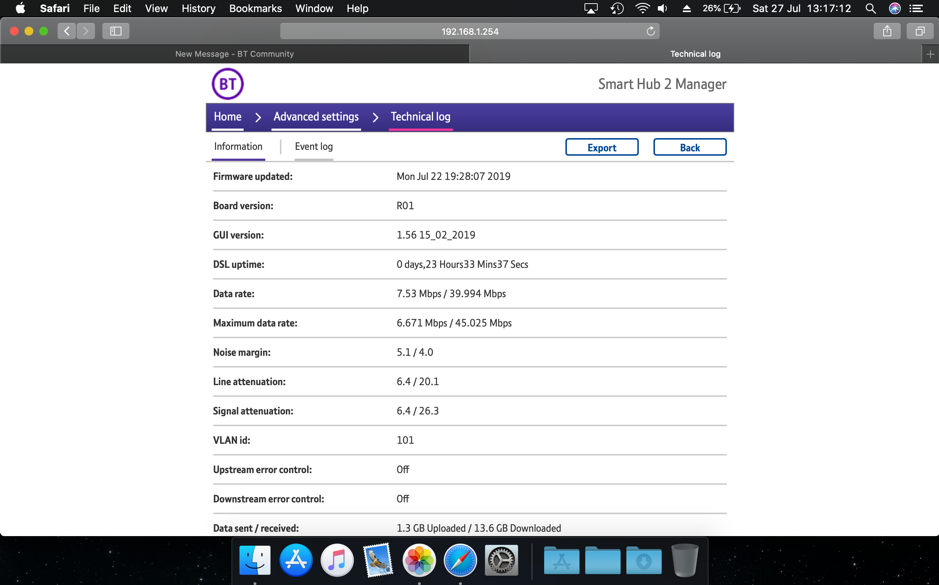
Task: Open new tab with plus icon
Action: click(x=930, y=54)
